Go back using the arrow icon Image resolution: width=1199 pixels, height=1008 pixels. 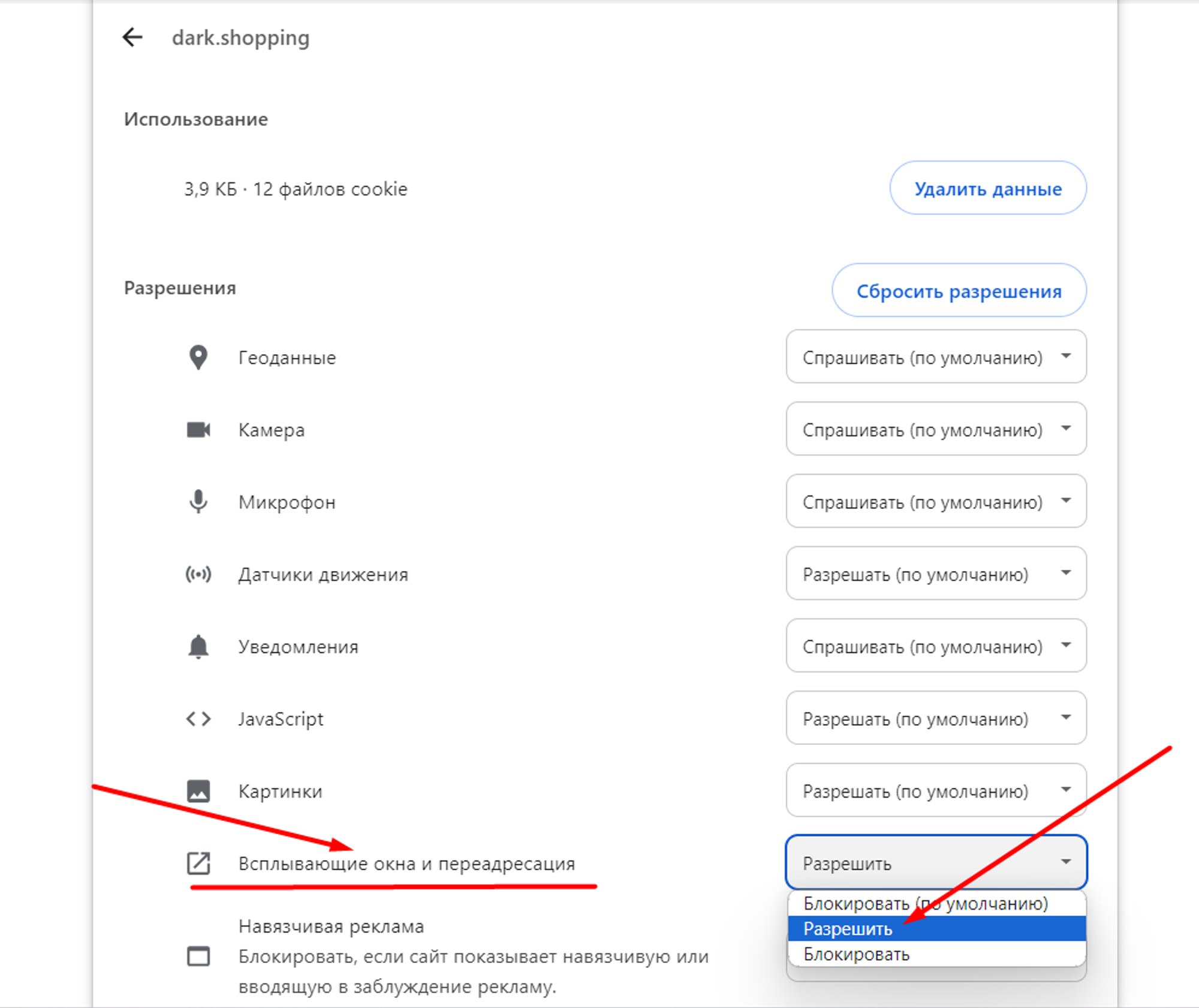point(132,37)
